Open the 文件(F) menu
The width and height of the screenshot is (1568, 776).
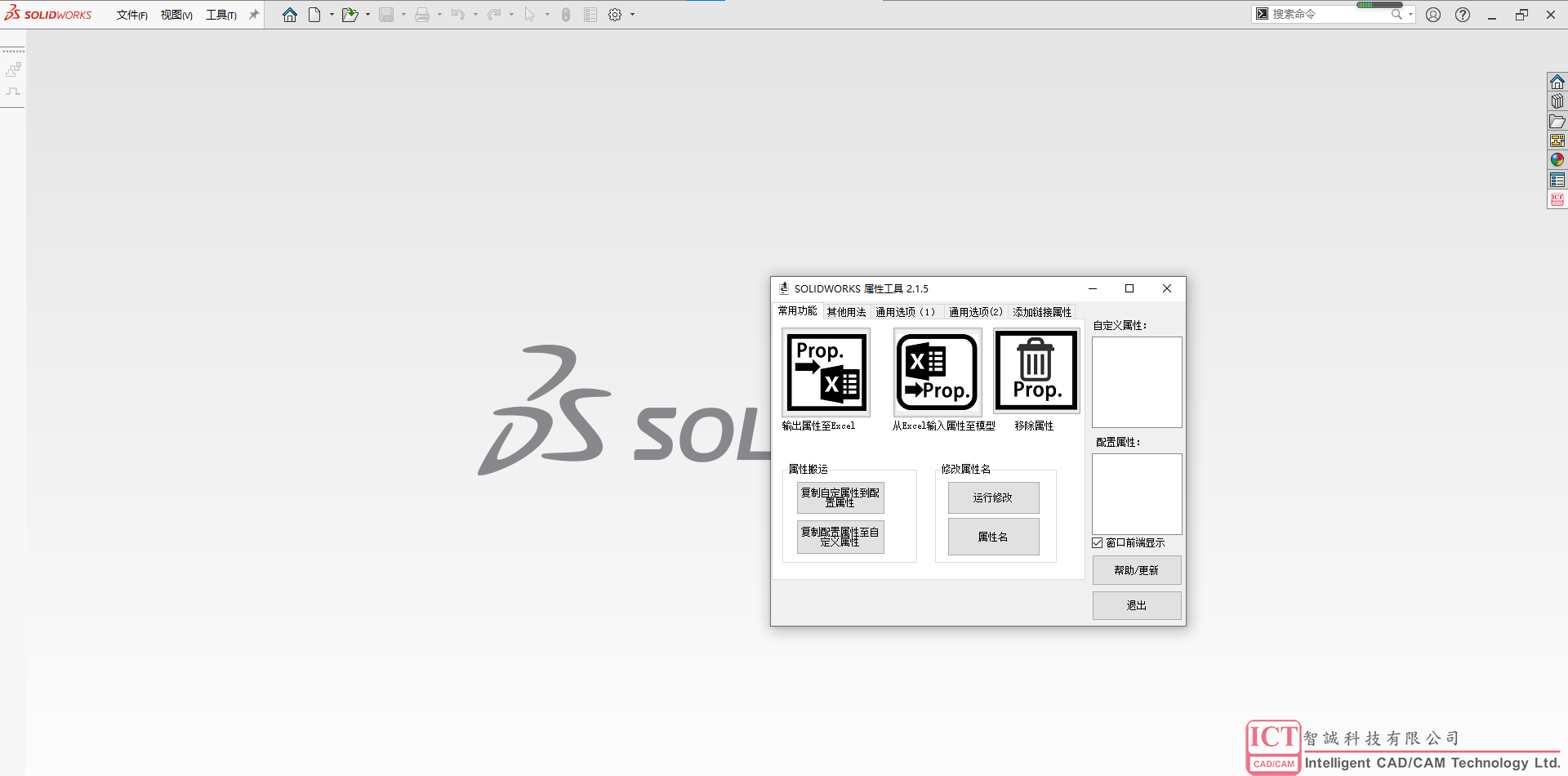pos(131,15)
